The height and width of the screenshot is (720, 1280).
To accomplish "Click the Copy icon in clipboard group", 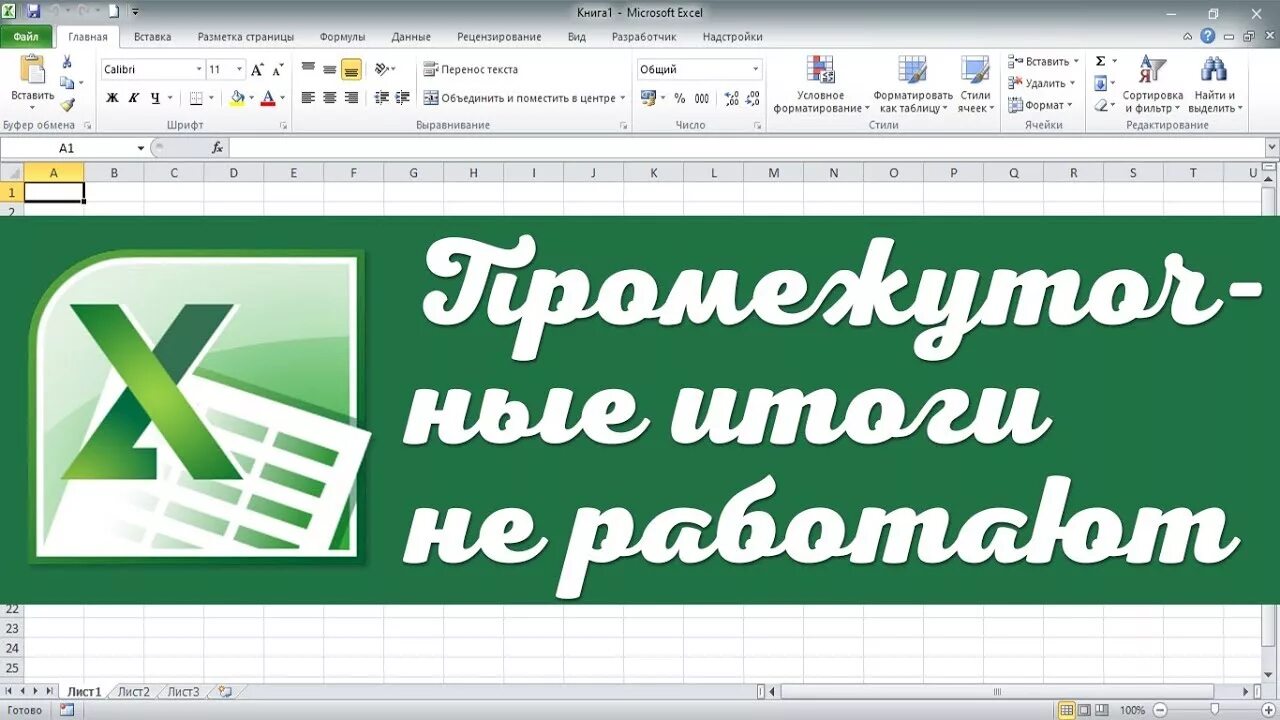I will pyautogui.click(x=67, y=83).
